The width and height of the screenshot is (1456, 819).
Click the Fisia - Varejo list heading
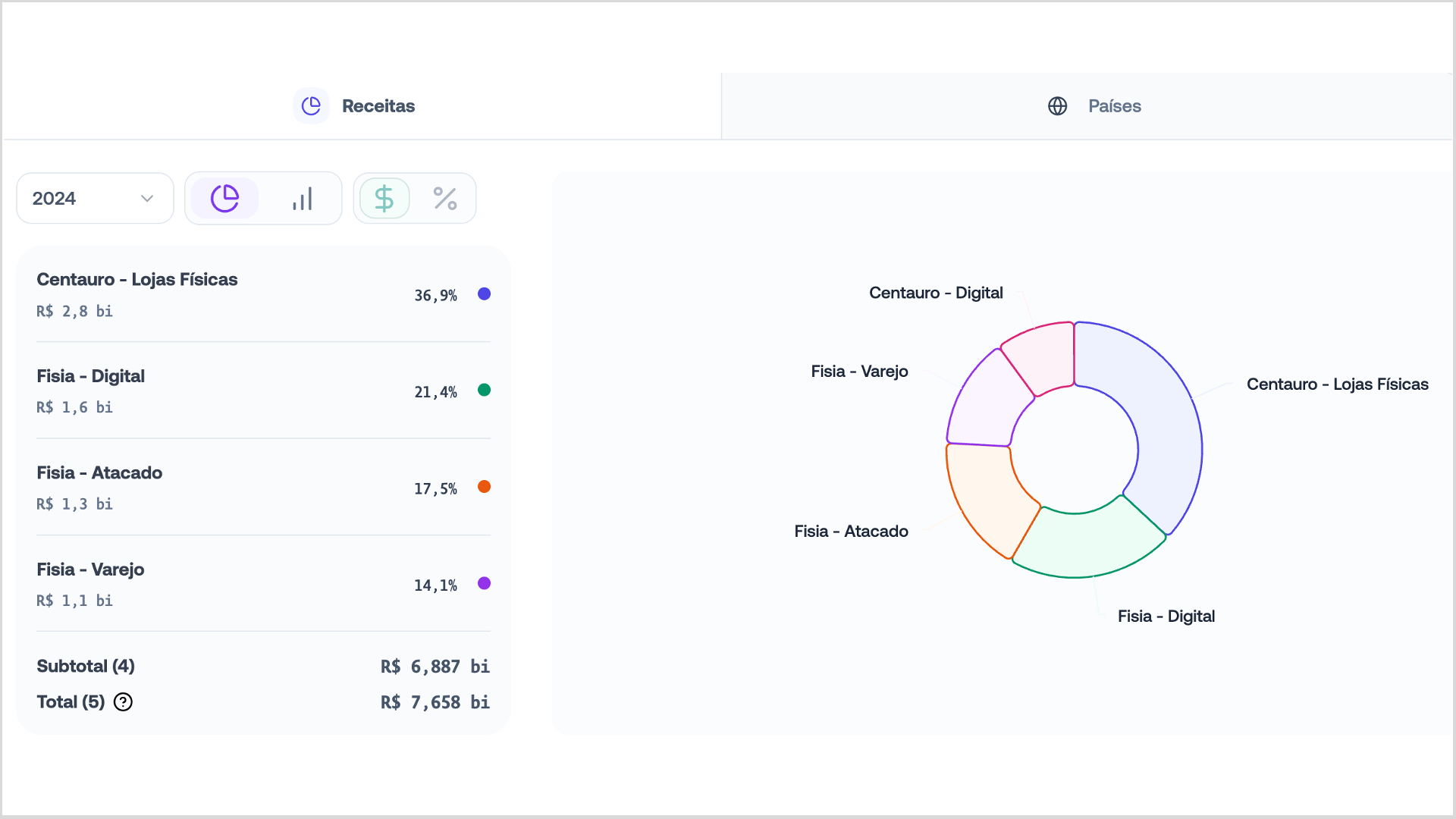(90, 570)
